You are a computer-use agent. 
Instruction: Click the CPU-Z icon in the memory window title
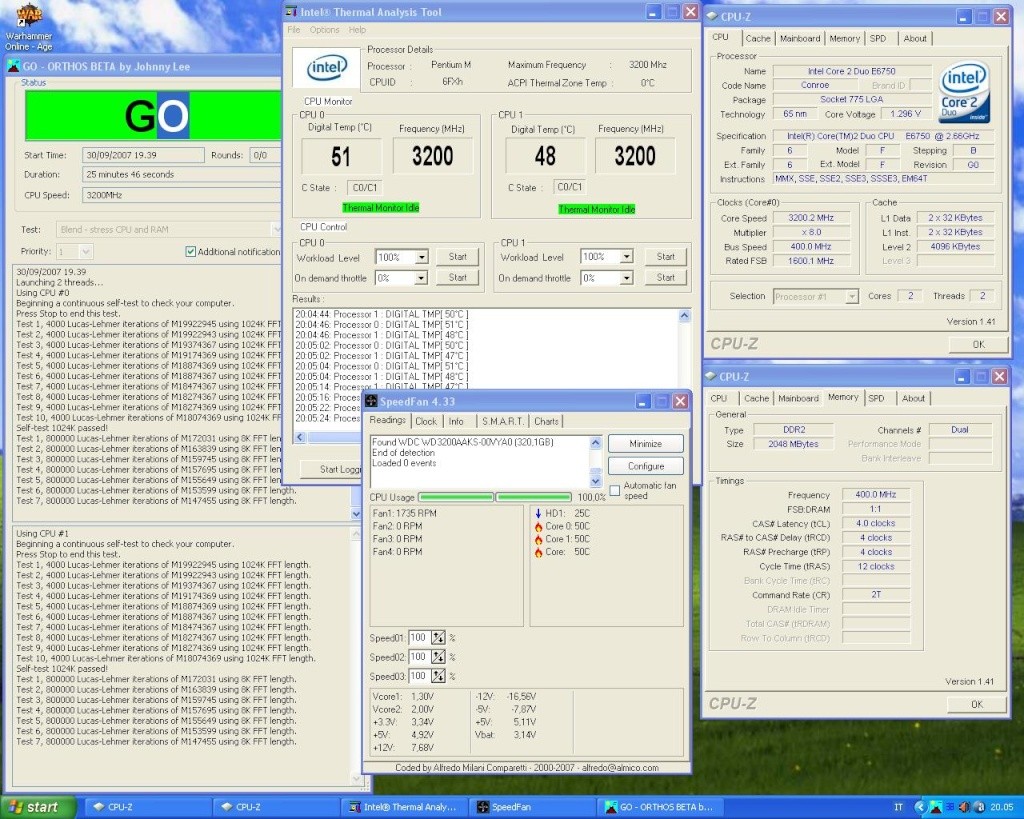pos(711,377)
